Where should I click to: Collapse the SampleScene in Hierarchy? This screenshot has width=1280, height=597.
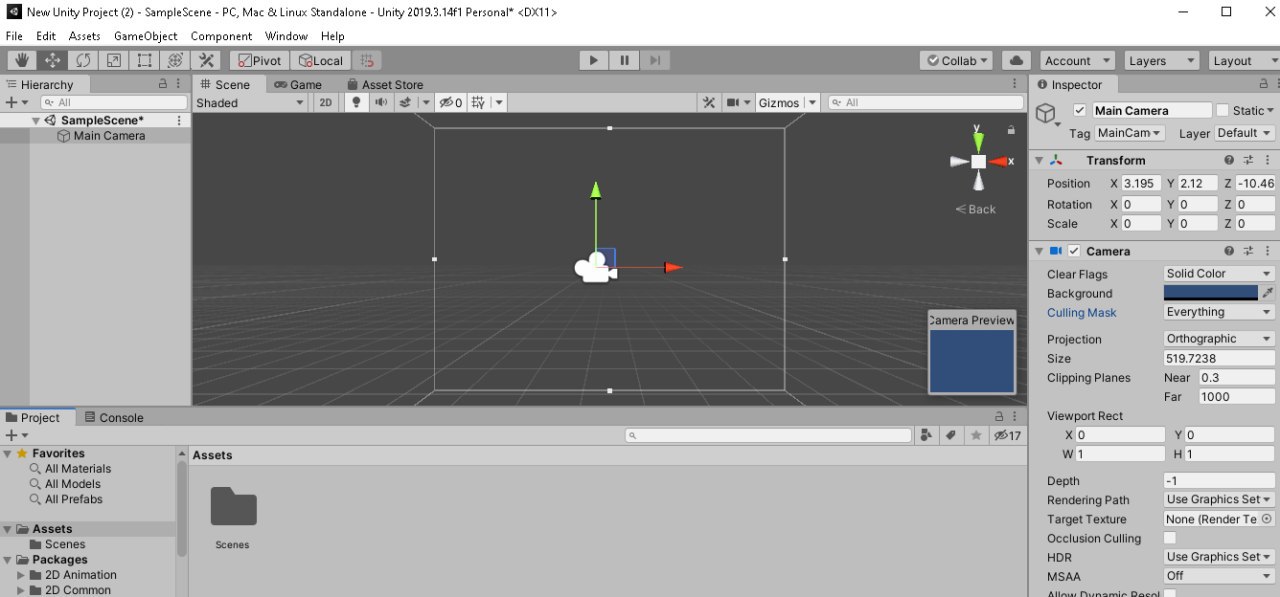click(x=36, y=120)
